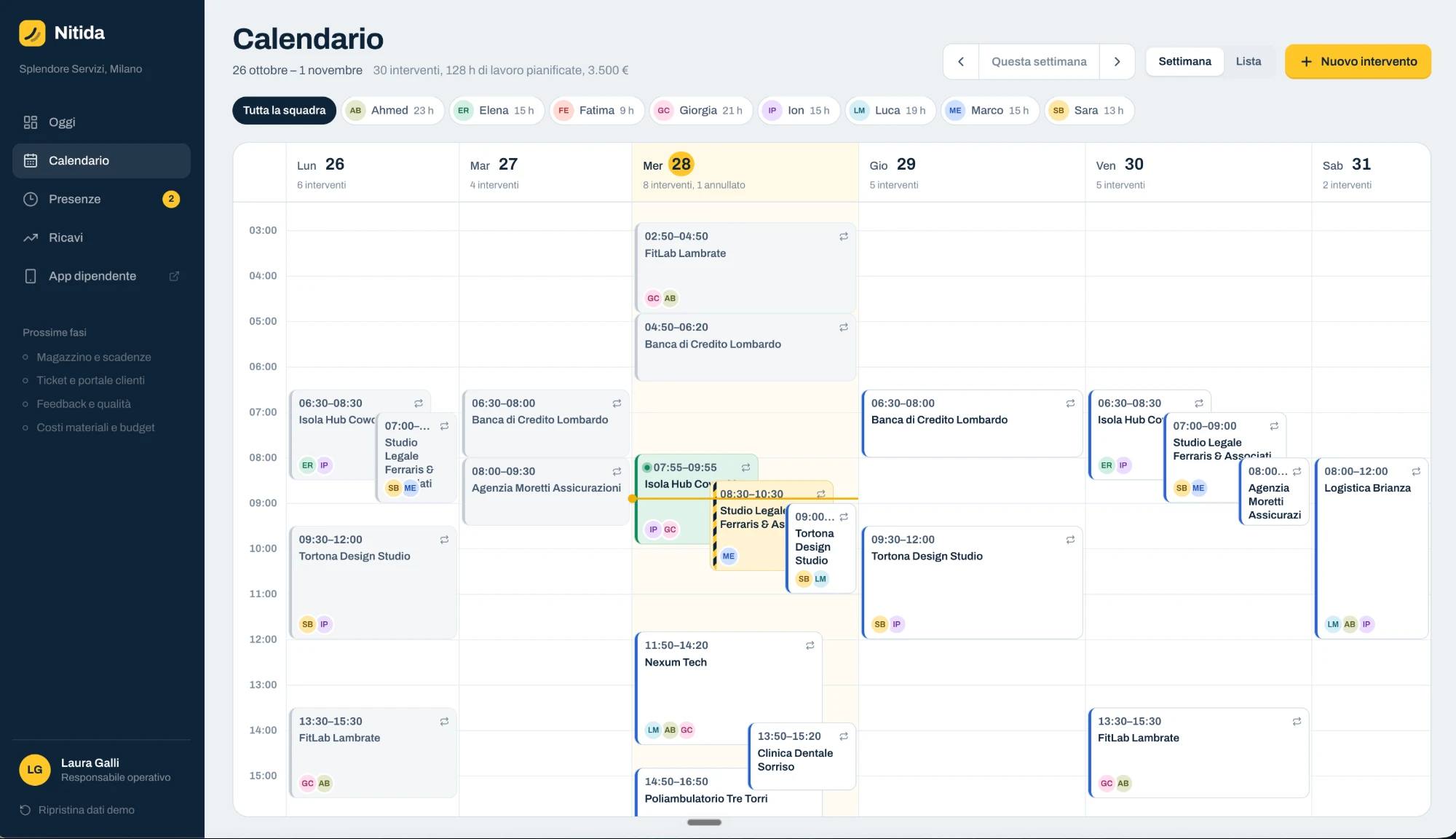Click the external link icon beside App dipendente
The image size is (1456, 839).
click(x=174, y=276)
